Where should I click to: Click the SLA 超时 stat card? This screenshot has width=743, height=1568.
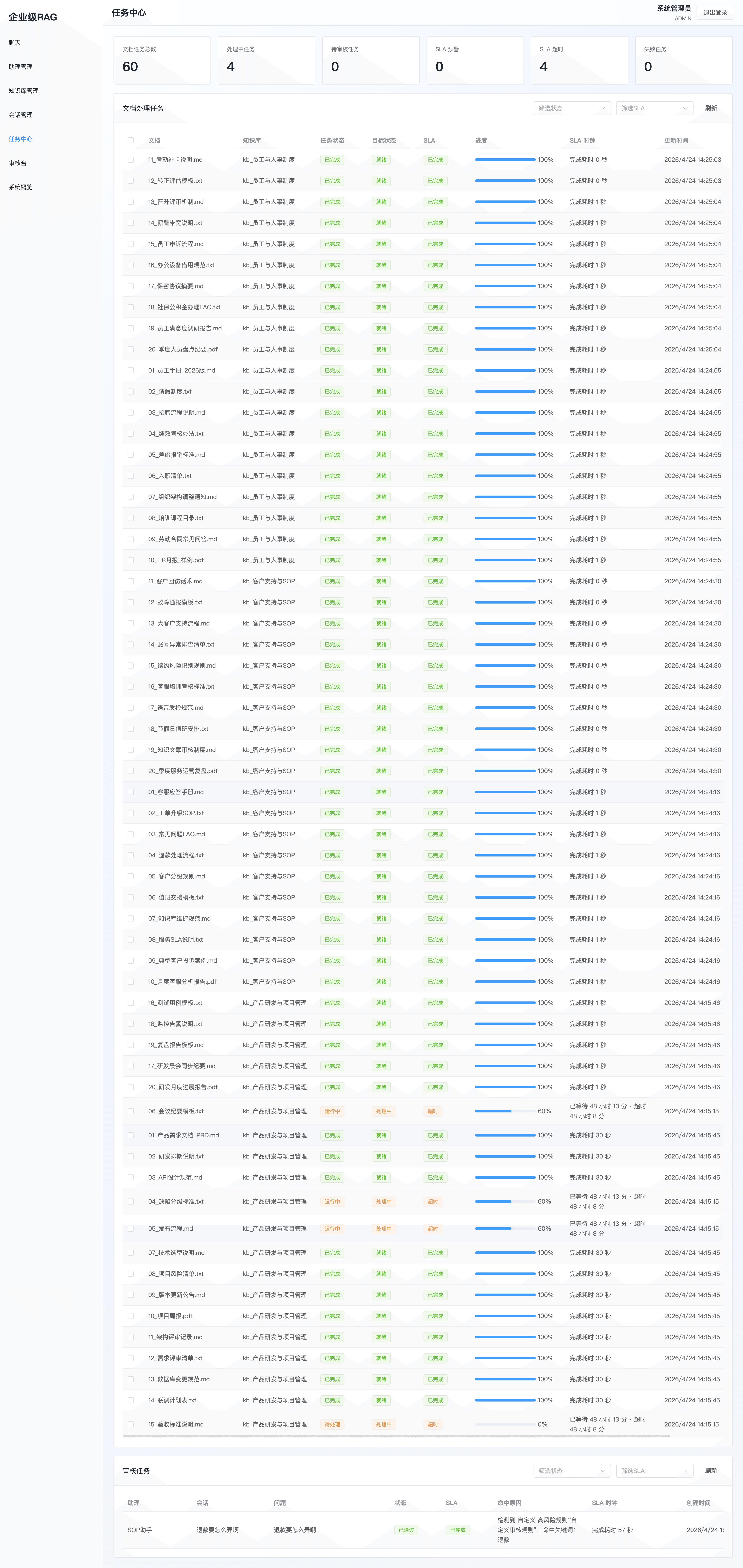click(579, 60)
